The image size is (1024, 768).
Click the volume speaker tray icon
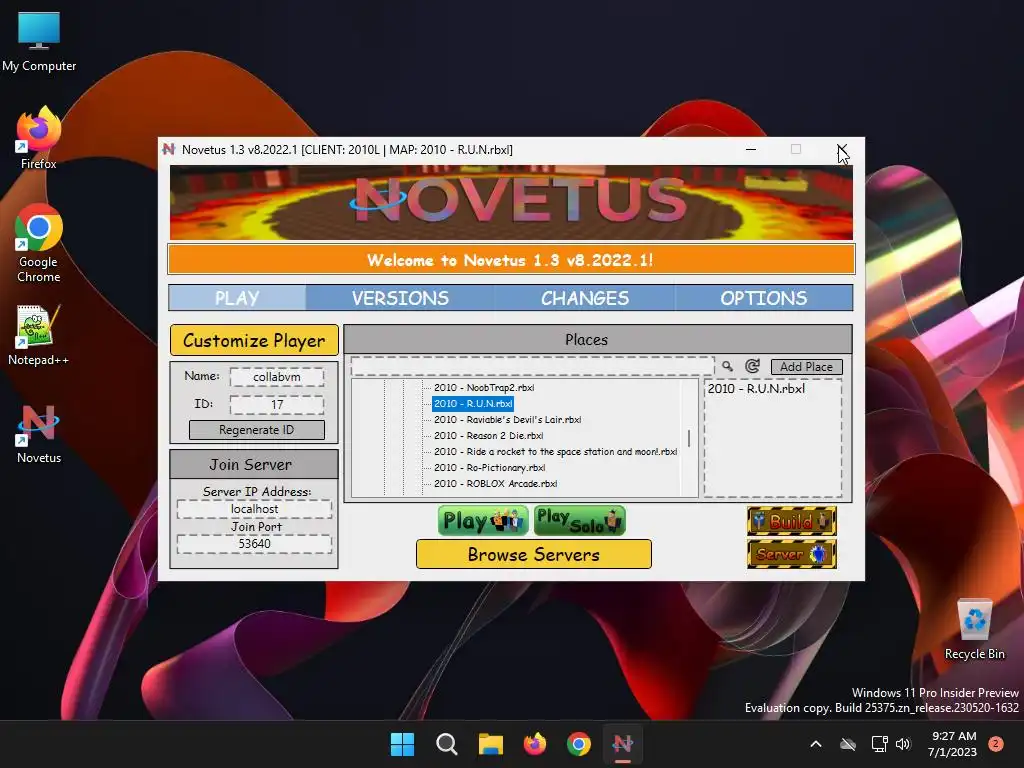coord(903,744)
